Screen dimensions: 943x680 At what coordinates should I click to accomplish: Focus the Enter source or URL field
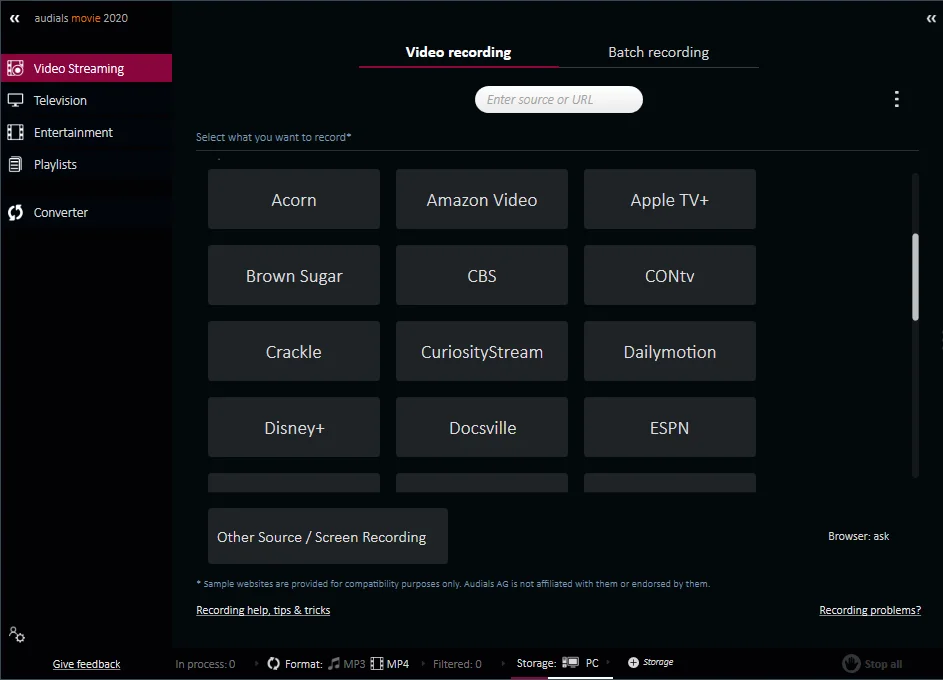coord(559,99)
